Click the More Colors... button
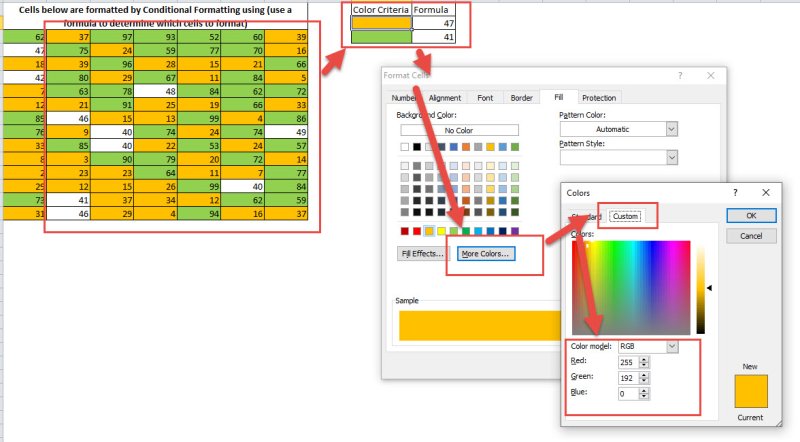Image resolution: width=800 pixels, height=442 pixels. click(485, 254)
